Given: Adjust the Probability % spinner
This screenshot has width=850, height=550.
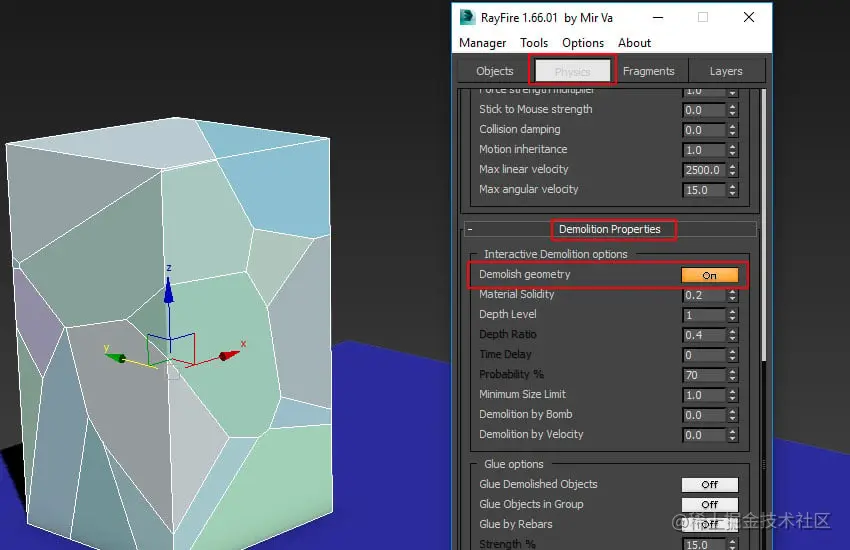Looking at the screenshot, I should 732,375.
